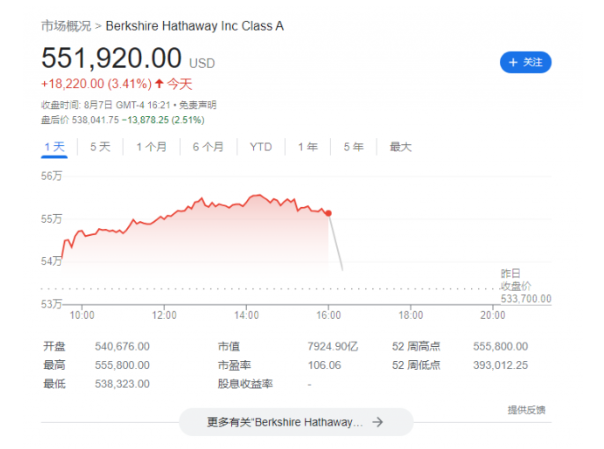Open the 1 个月 chart range
The image size is (604, 449).
click(151, 147)
